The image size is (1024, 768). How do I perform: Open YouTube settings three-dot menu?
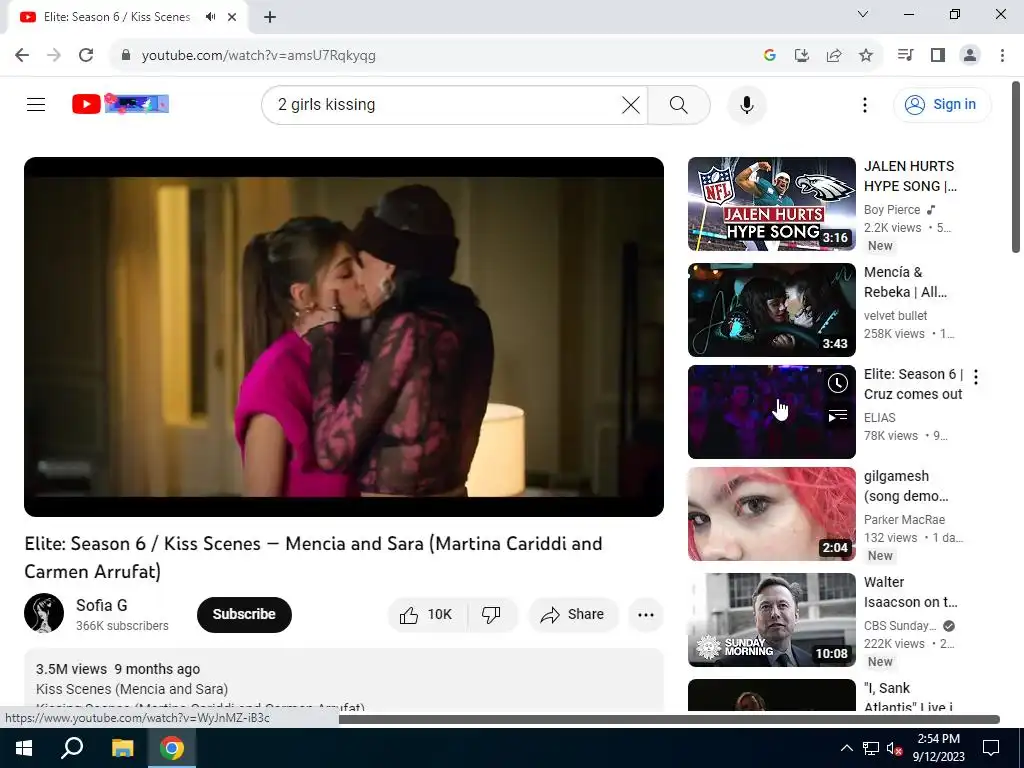tap(865, 104)
